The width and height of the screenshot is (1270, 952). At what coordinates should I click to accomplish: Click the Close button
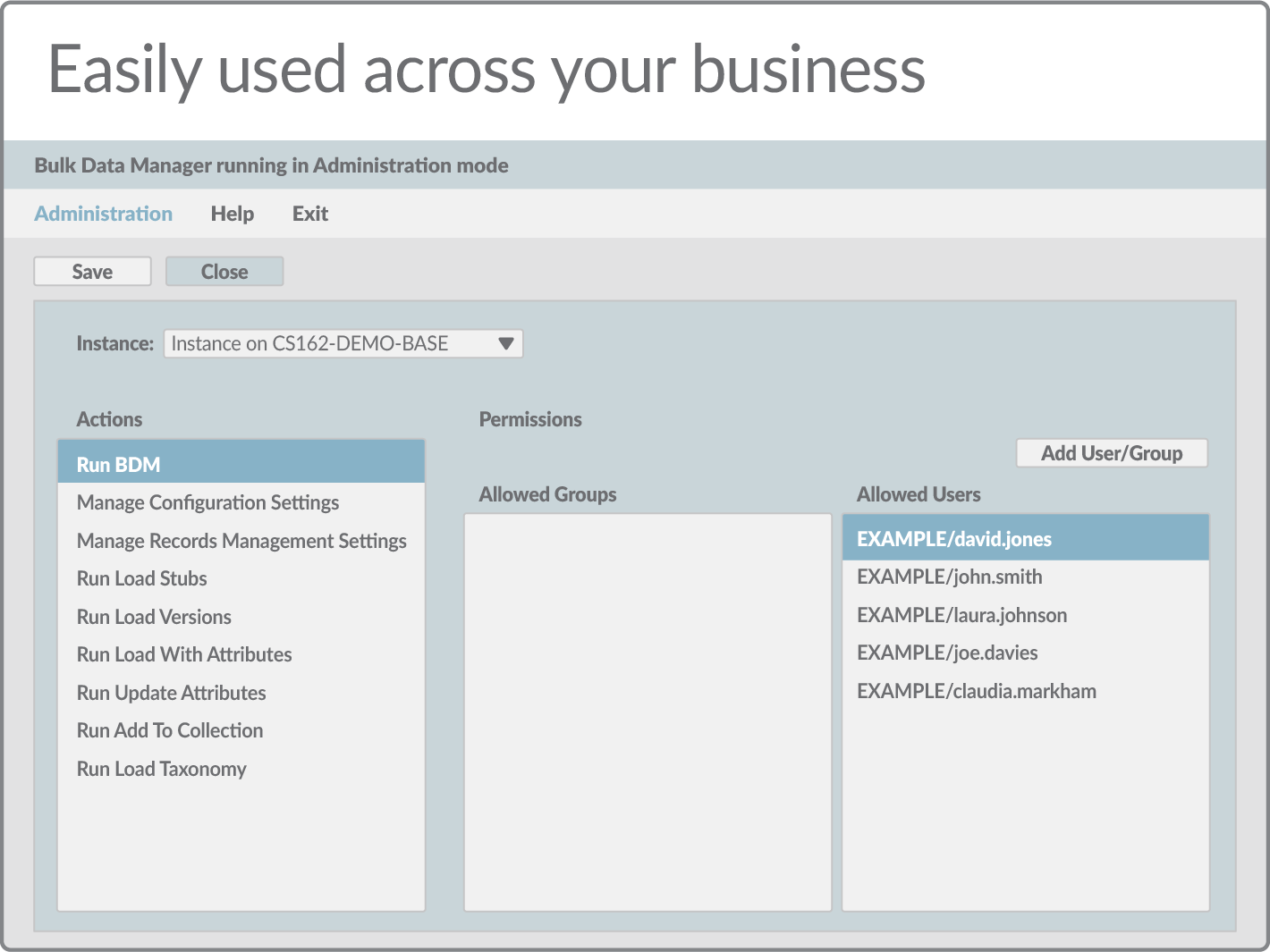point(224,271)
